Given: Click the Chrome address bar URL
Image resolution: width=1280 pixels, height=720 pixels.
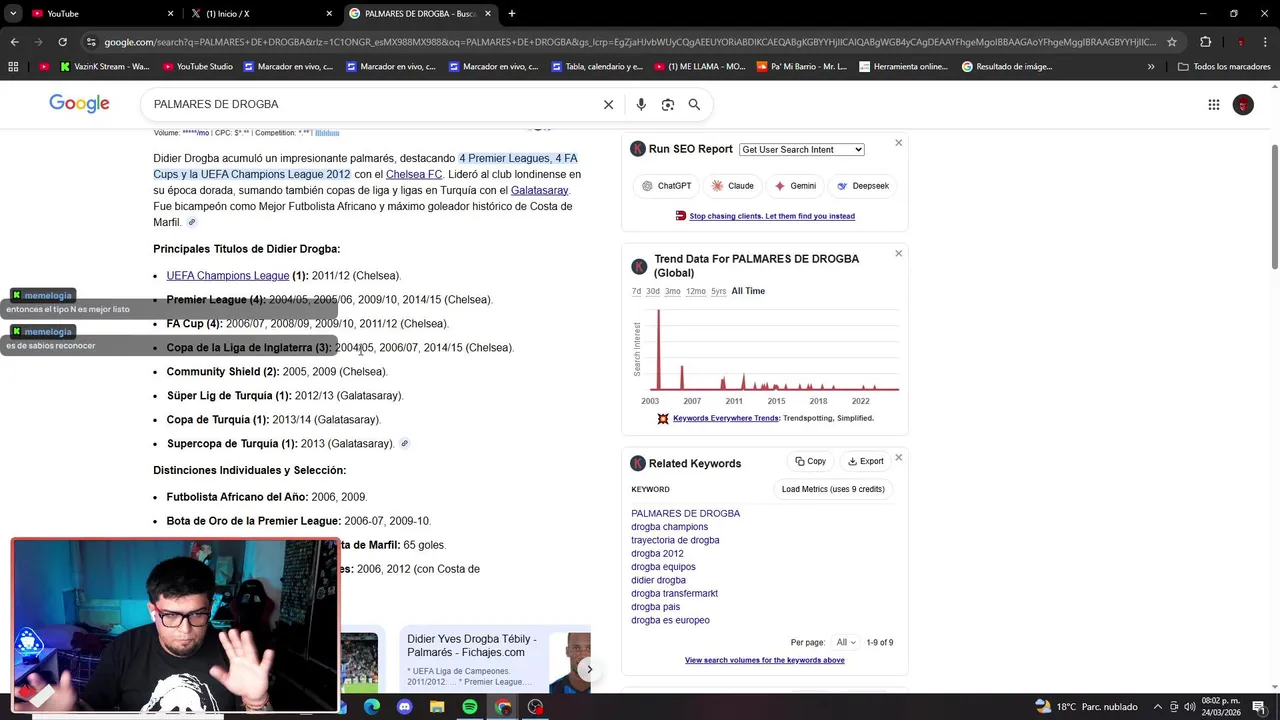Looking at the screenshot, I should point(630,42).
